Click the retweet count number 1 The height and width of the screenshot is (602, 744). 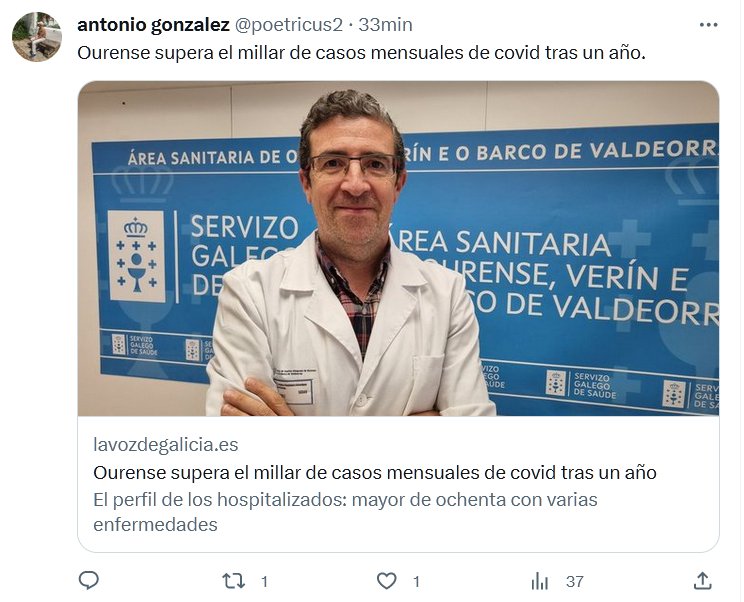264,582
